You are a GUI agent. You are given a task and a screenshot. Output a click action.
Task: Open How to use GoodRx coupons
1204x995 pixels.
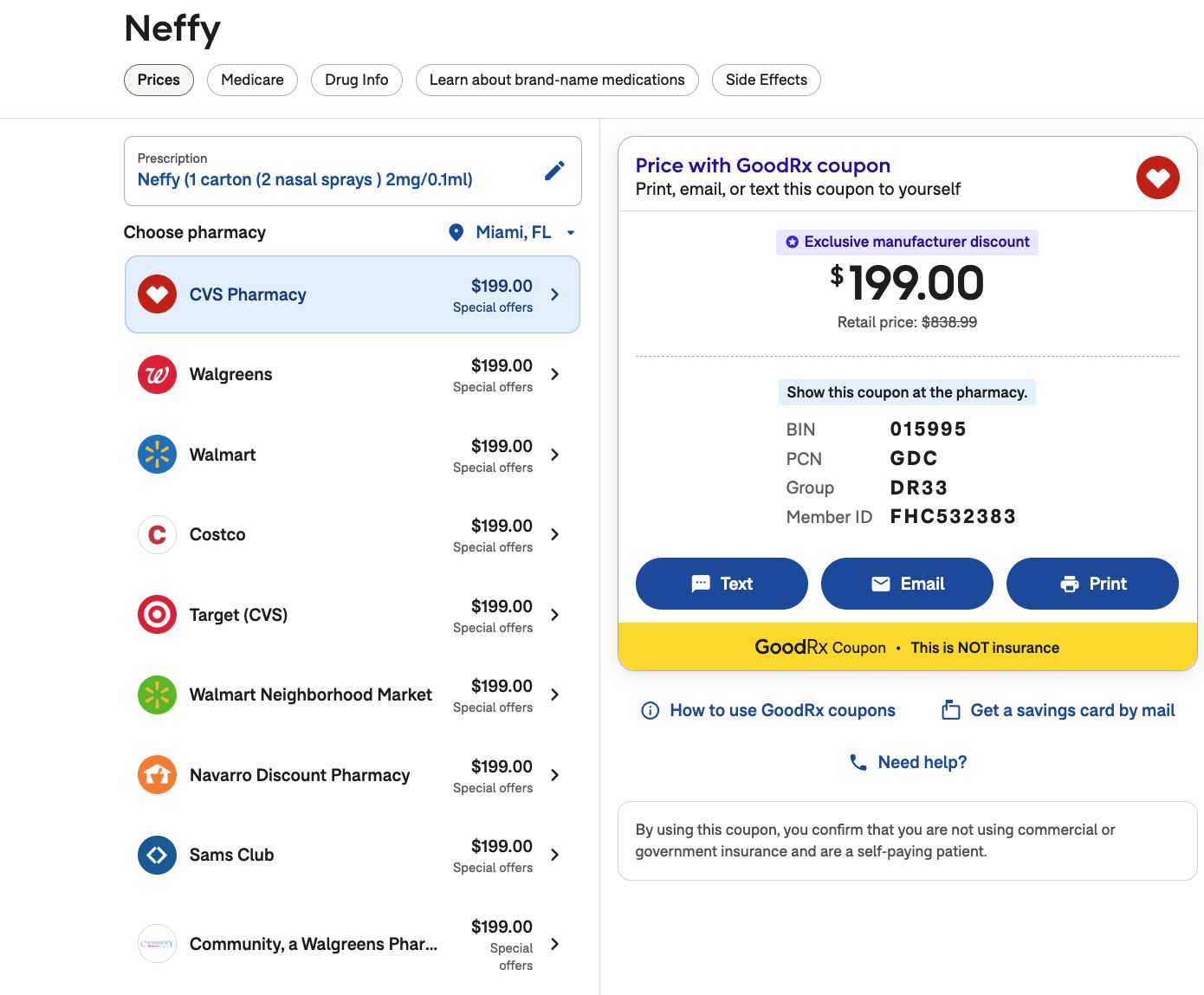[x=782, y=710]
